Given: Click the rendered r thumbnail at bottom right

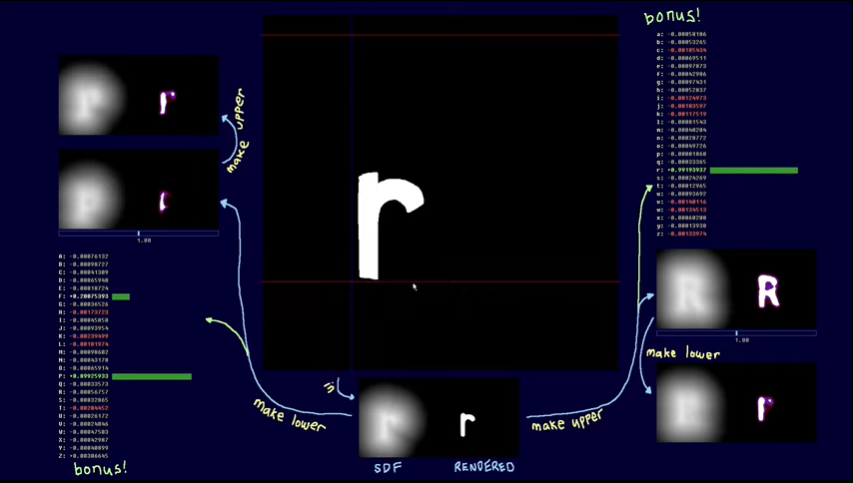Looking at the screenshot, I should coord(765,408).
